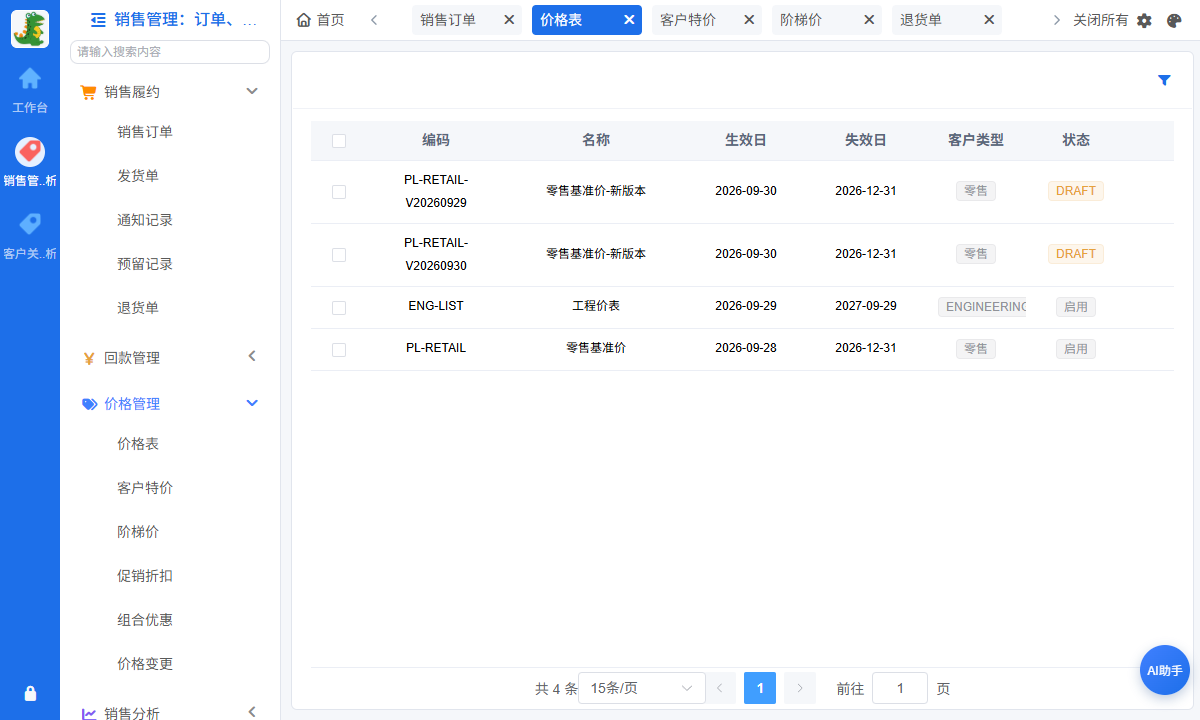Click the 编码 column header
Viewport: 1200px width, 720px height.
point(436,141)
